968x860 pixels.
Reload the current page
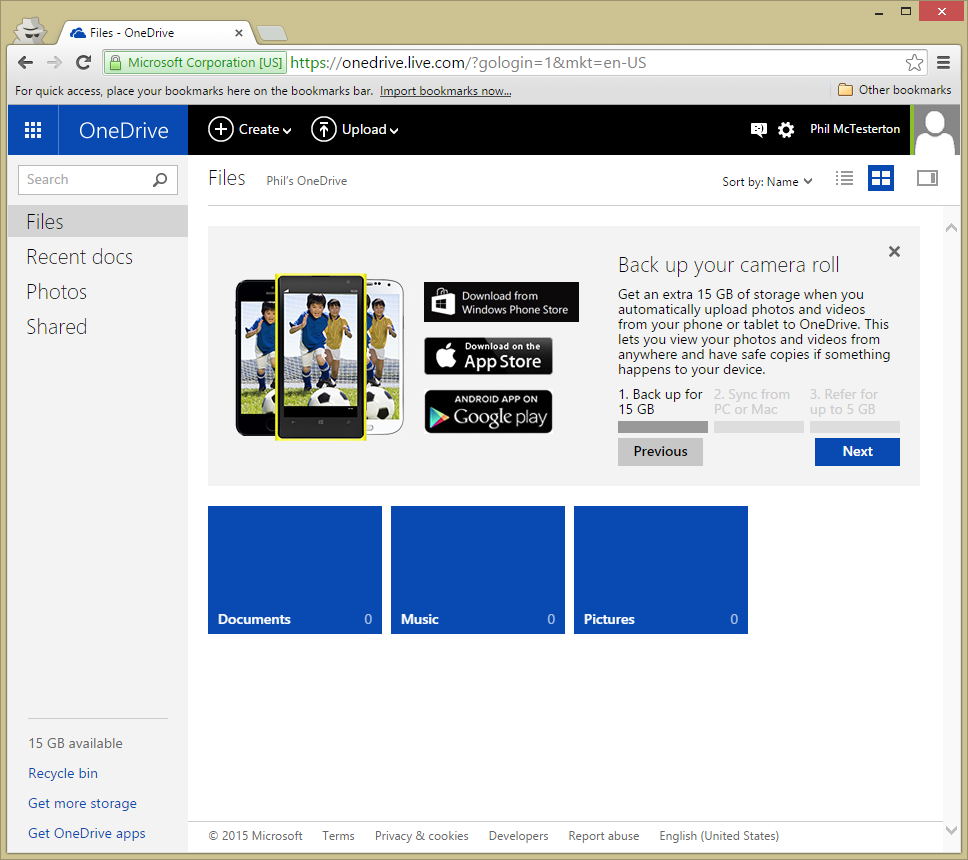point(83,62)
